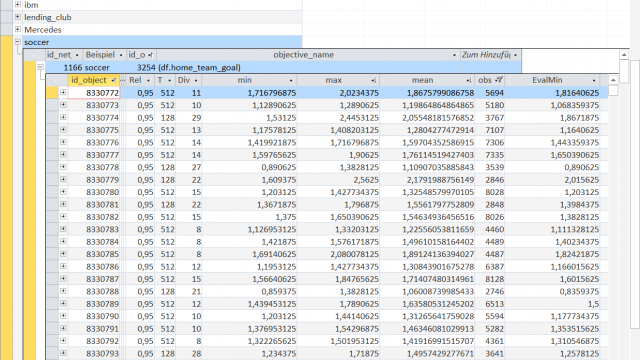Expand row 8330772 plus icon
Screen dimensions: 640x360
[x=63, y=92]
